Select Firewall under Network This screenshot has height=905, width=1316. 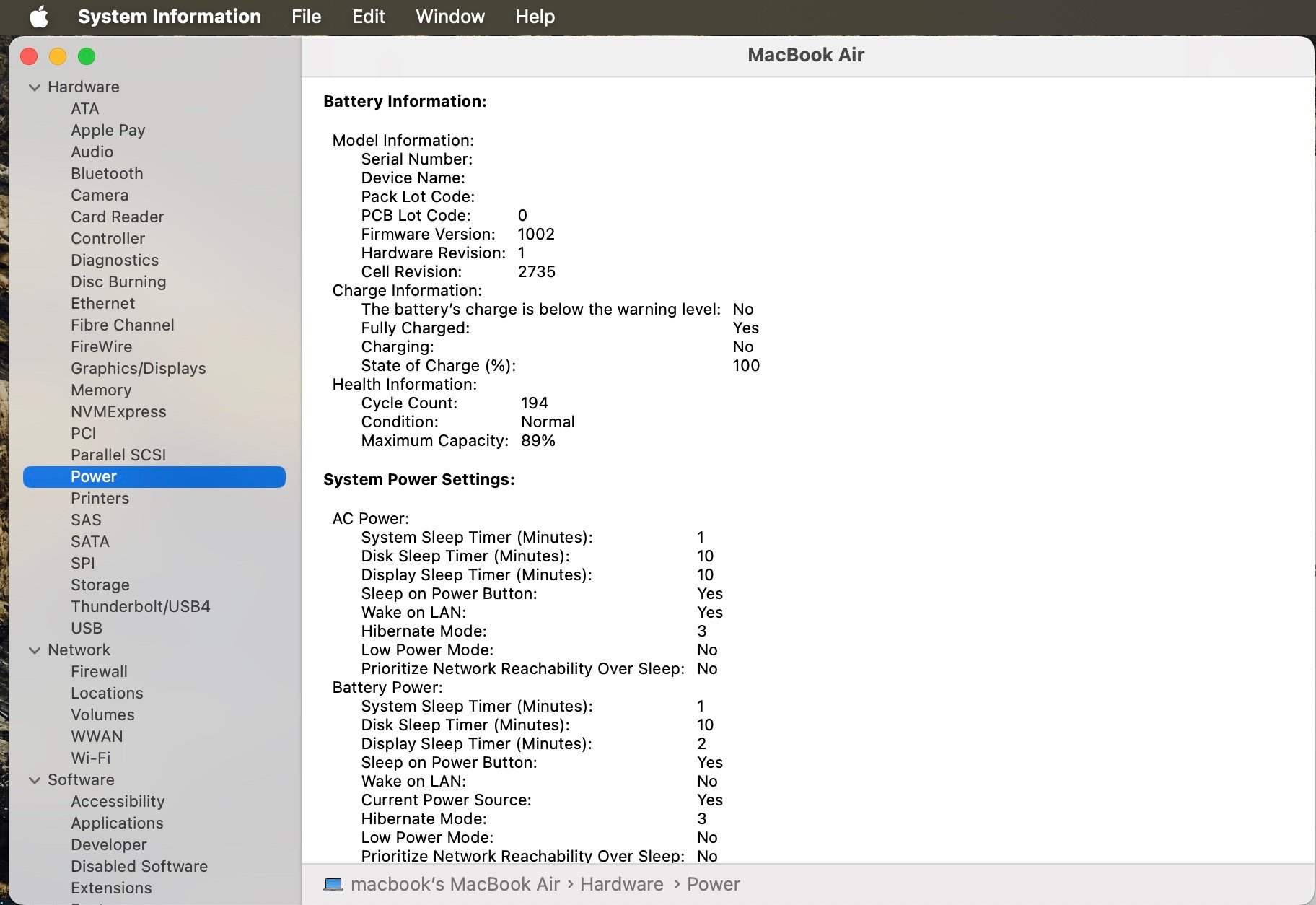point(99,672)
